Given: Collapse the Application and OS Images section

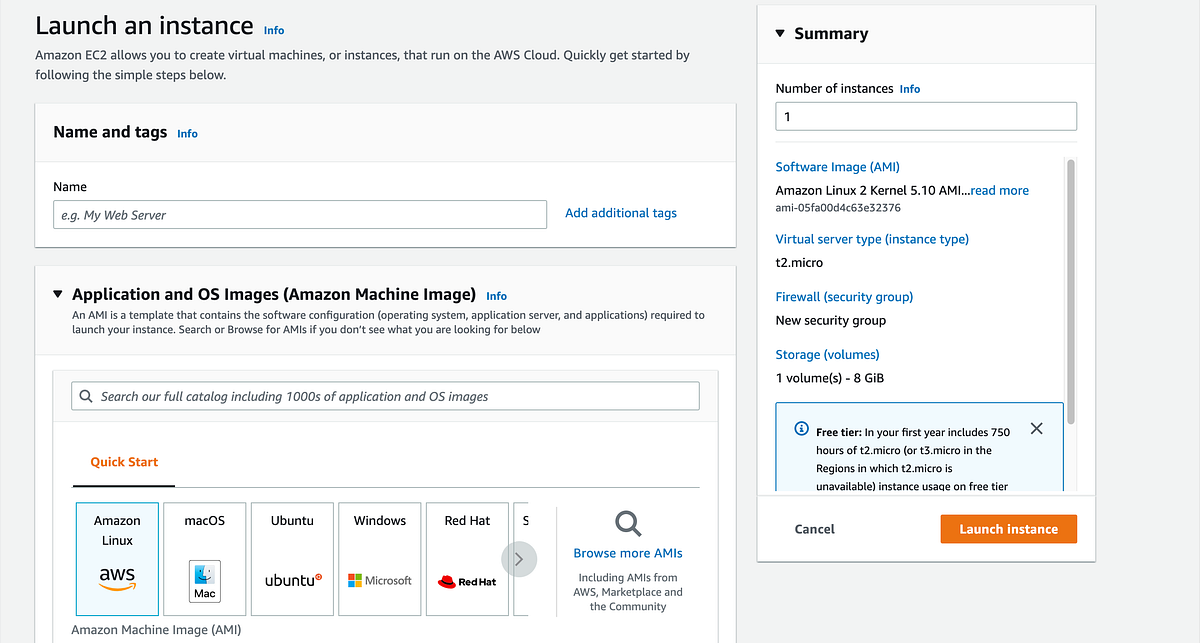Looking at the screenshot, I should [57, 294].
